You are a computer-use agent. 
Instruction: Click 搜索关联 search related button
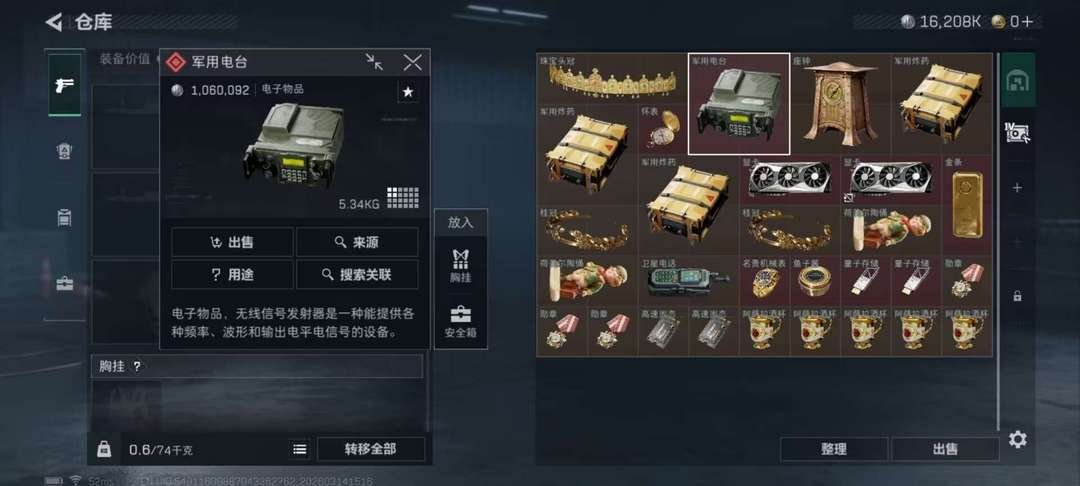pyautogui.click(x=357, y=275)
